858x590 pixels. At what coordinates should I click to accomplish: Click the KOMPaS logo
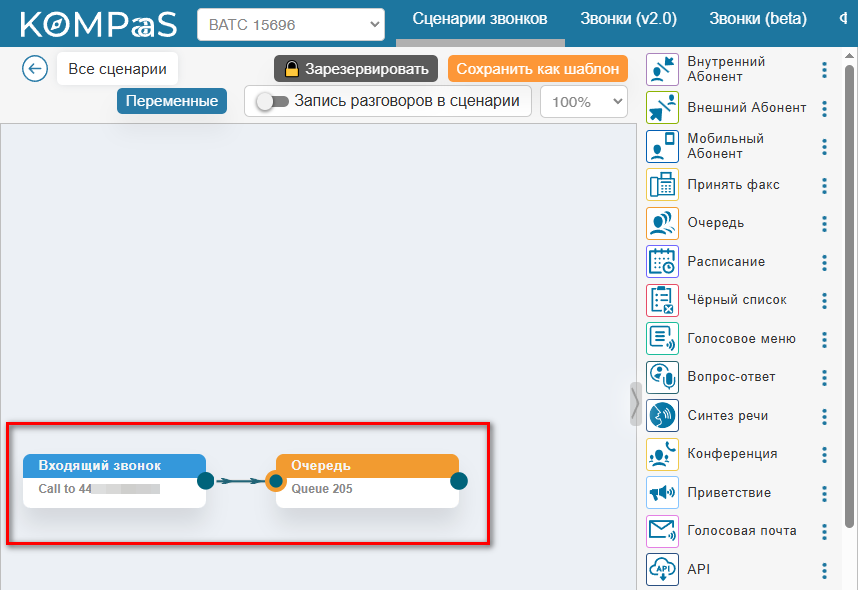click(98, 24)
